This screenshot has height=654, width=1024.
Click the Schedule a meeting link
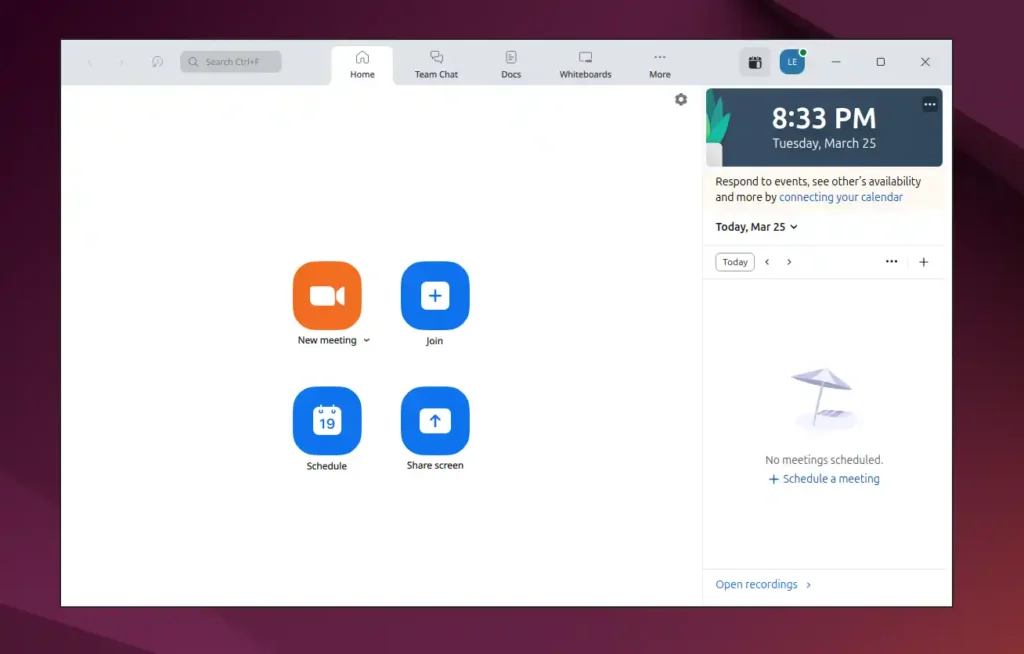824,478
